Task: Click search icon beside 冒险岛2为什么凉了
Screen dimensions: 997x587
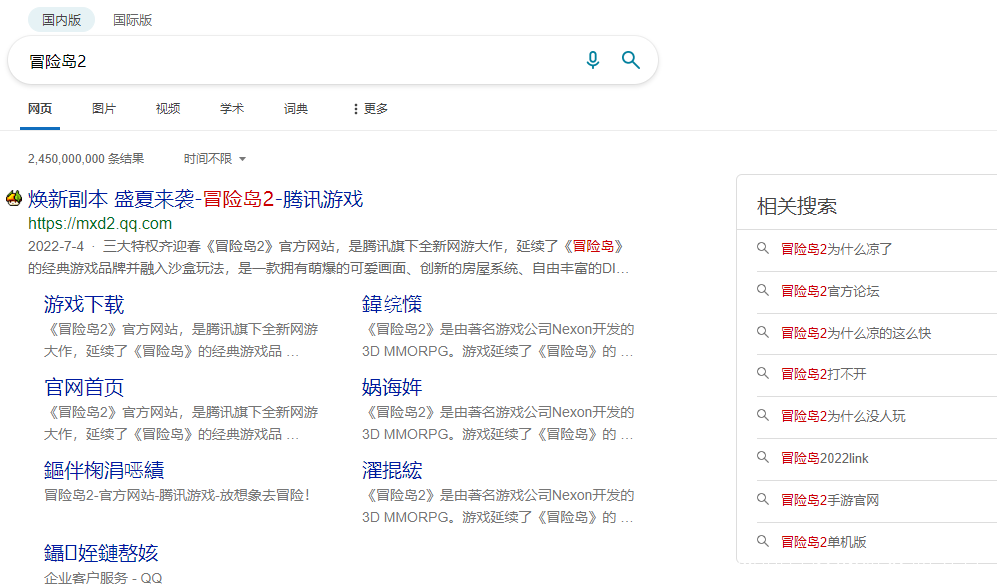Action: point(763,249)
